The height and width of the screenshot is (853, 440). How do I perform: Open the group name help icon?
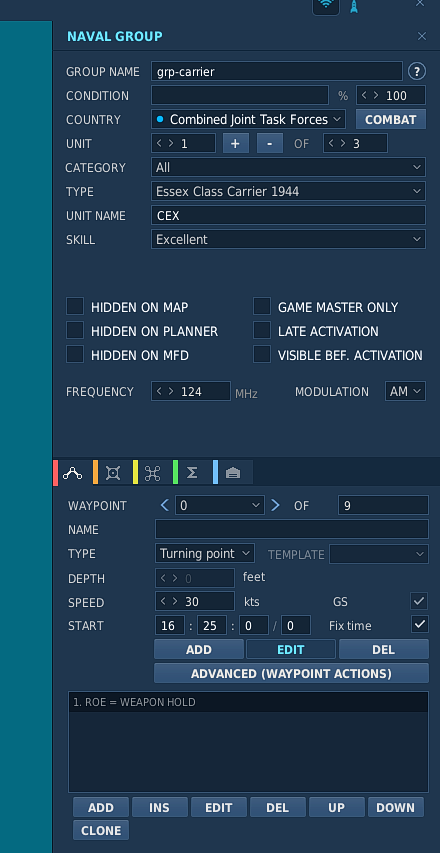click(x=416, y=71)
